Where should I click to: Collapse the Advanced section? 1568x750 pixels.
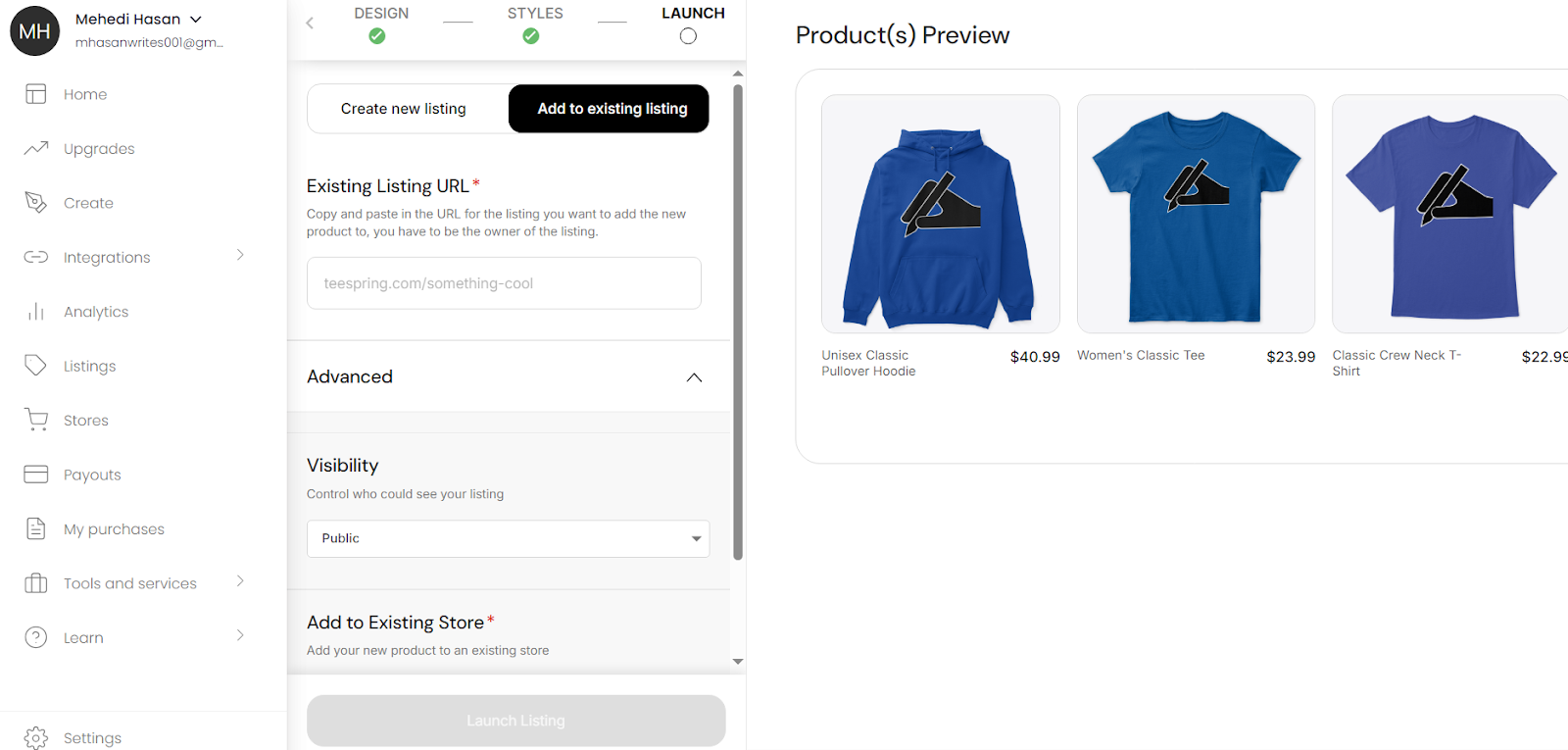[694, 377]
